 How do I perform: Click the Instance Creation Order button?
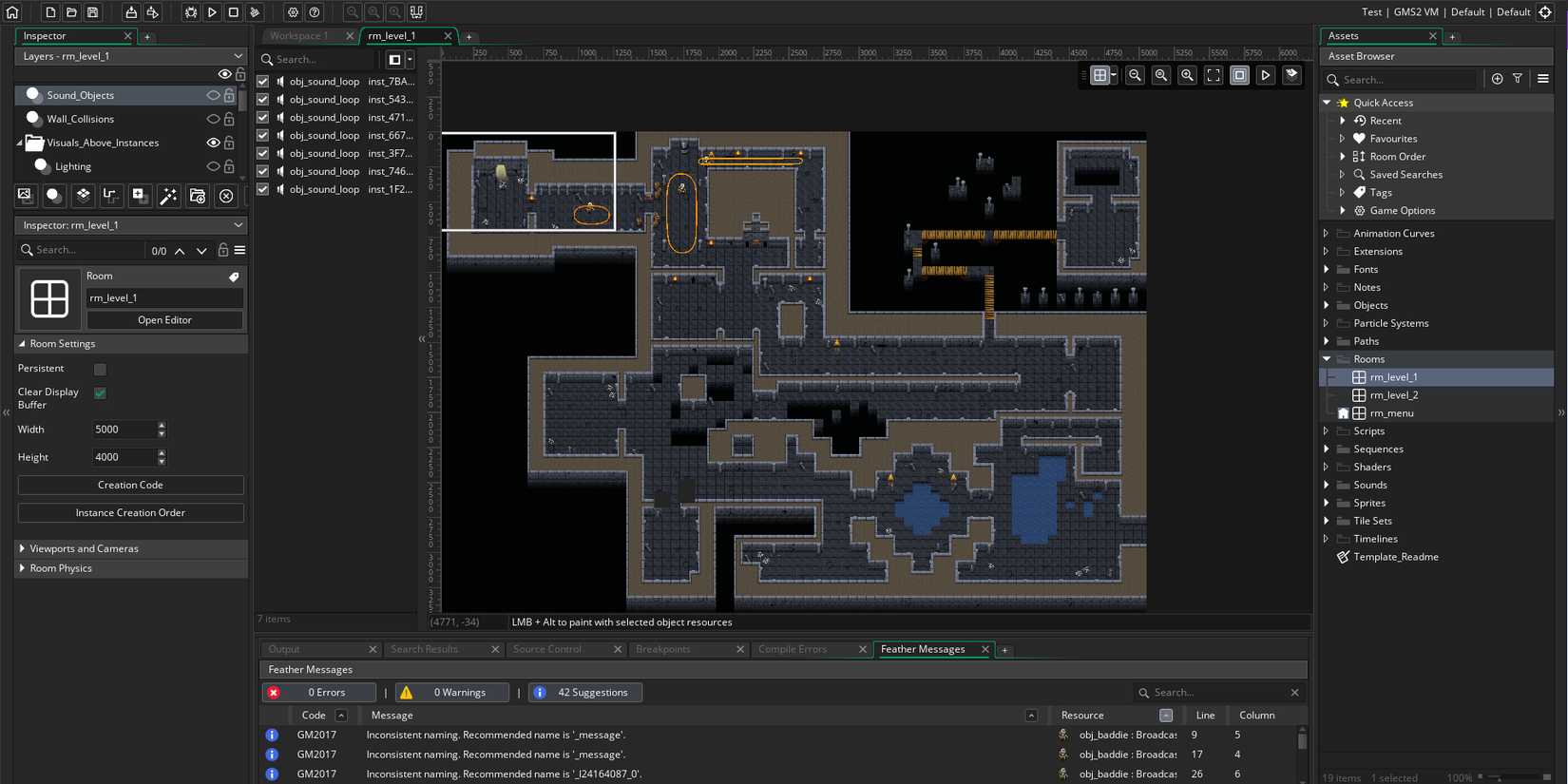click(x=130, y=512)
